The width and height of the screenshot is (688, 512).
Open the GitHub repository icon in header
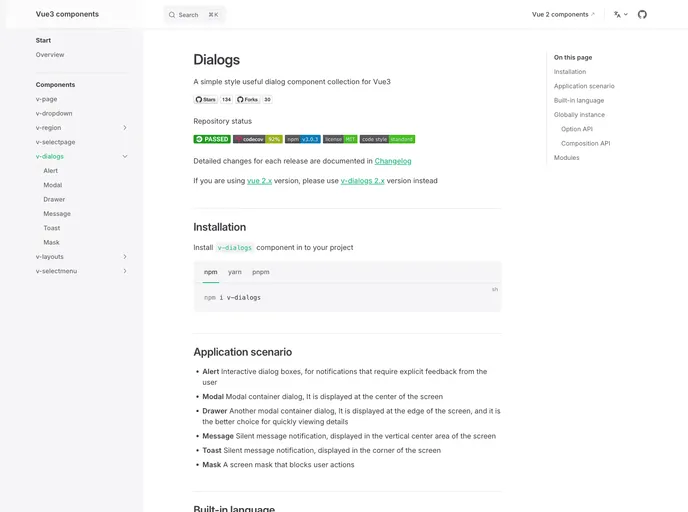click(x=642, y=14)
